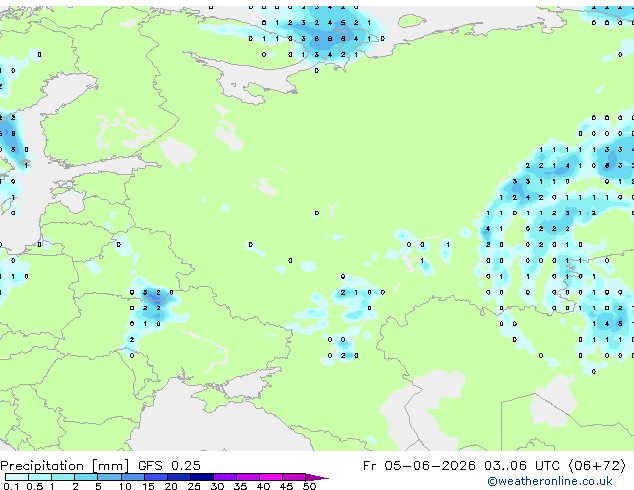Click the '10' legend scale label
634x490 pixels.
125,486
